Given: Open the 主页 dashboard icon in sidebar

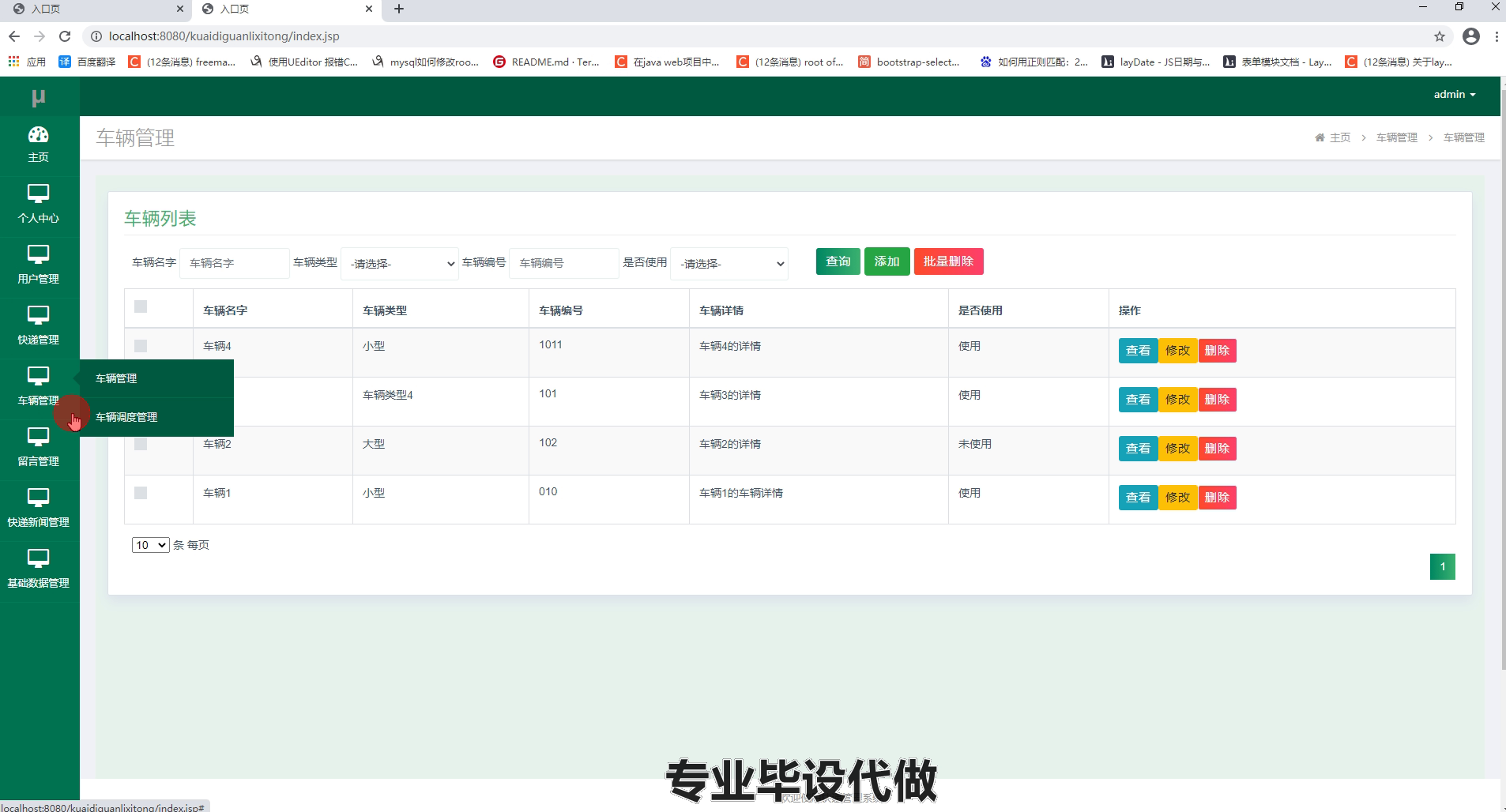Looking at the screenshot, I should pos(38,134).
